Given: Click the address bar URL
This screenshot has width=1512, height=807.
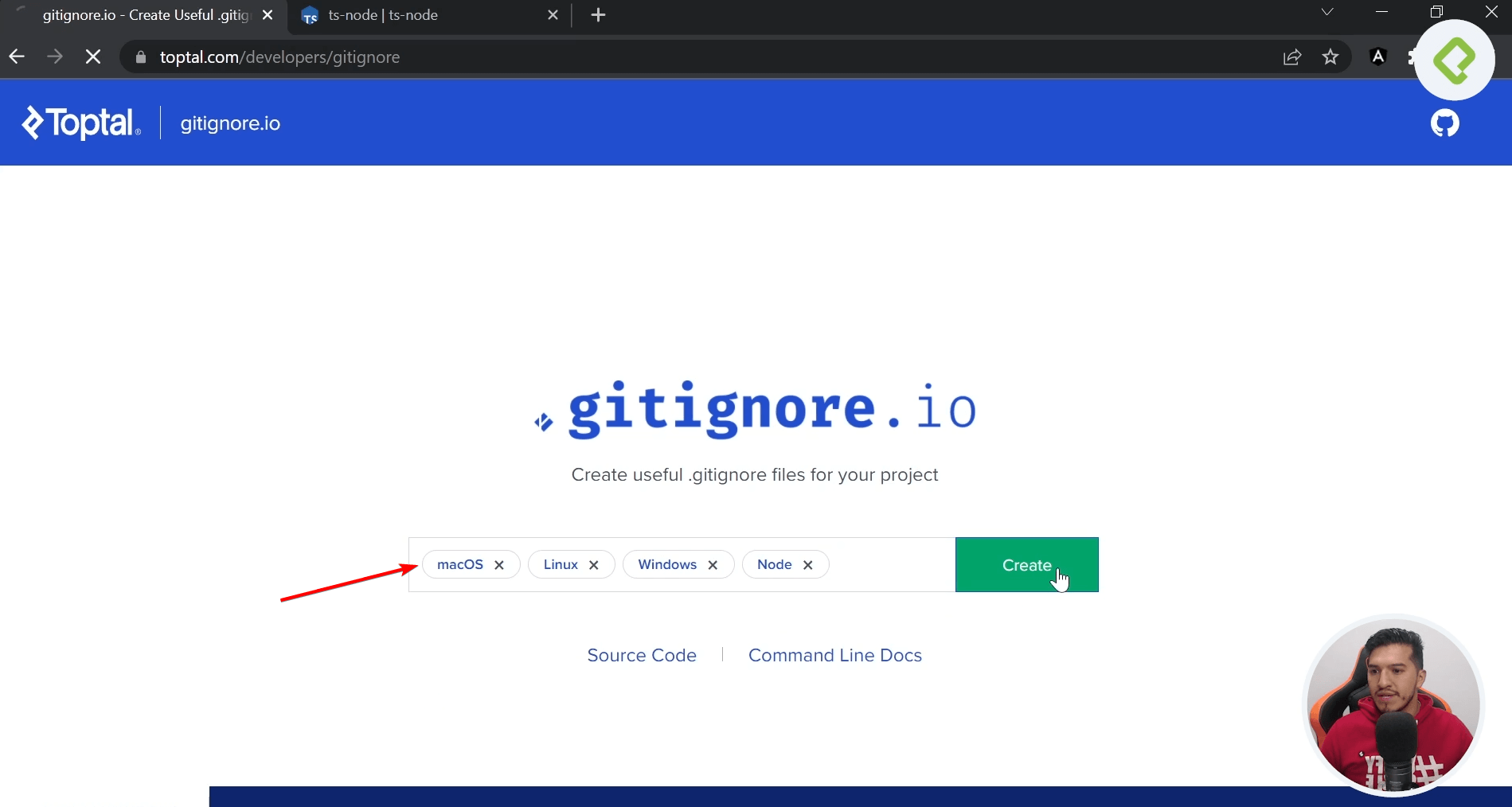Looking at the screenshot, I should pyautogui.click(x=279, y=57).
